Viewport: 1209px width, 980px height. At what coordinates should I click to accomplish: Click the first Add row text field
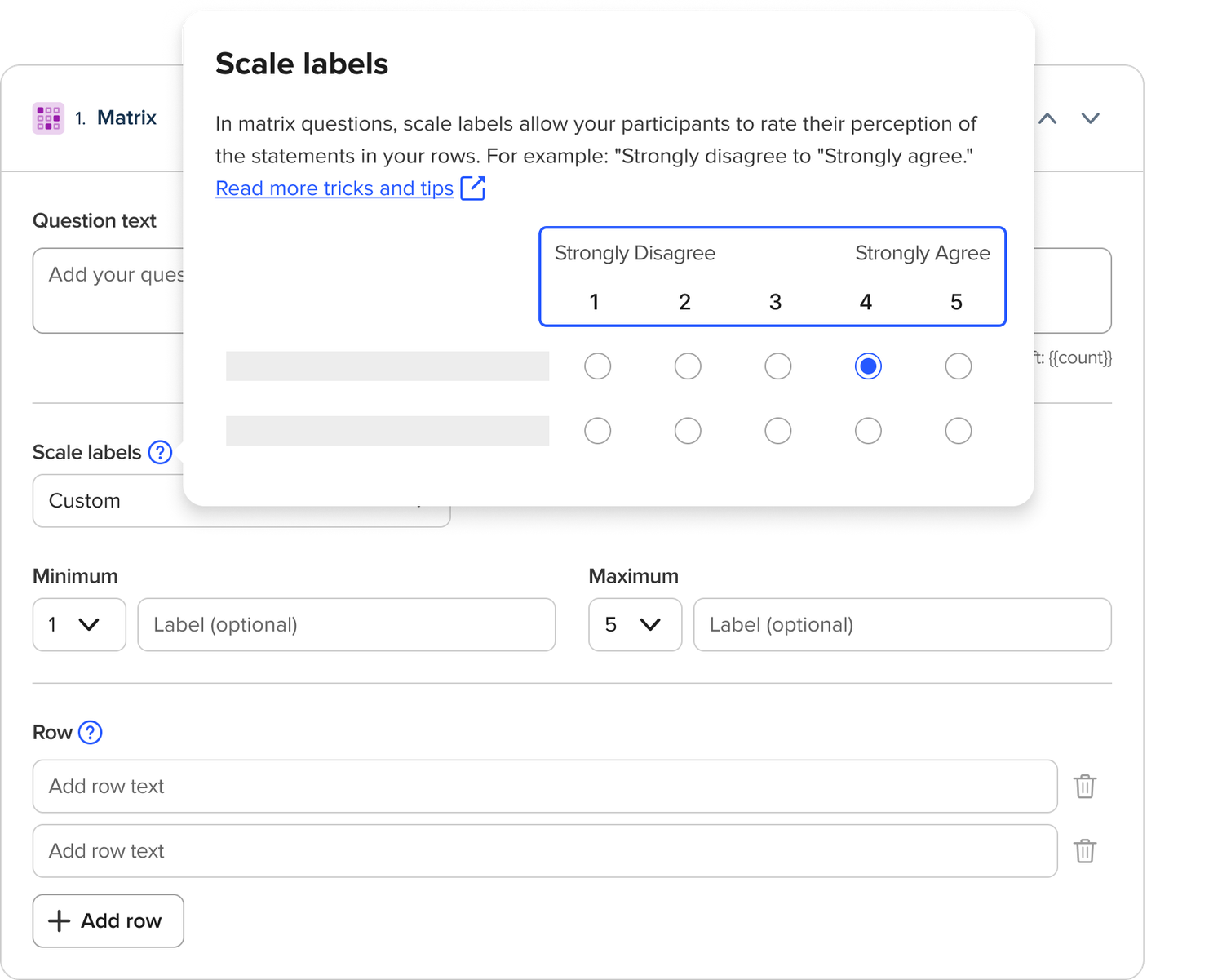coord(544,787)
